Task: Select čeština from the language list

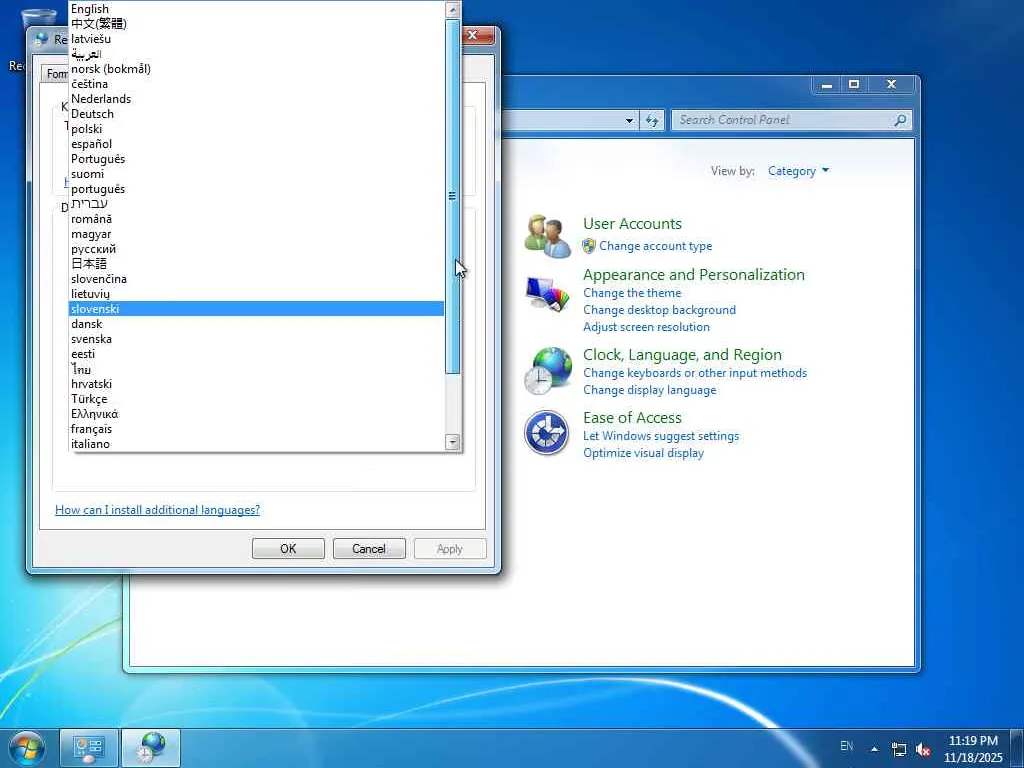Action: pos(256,84)
